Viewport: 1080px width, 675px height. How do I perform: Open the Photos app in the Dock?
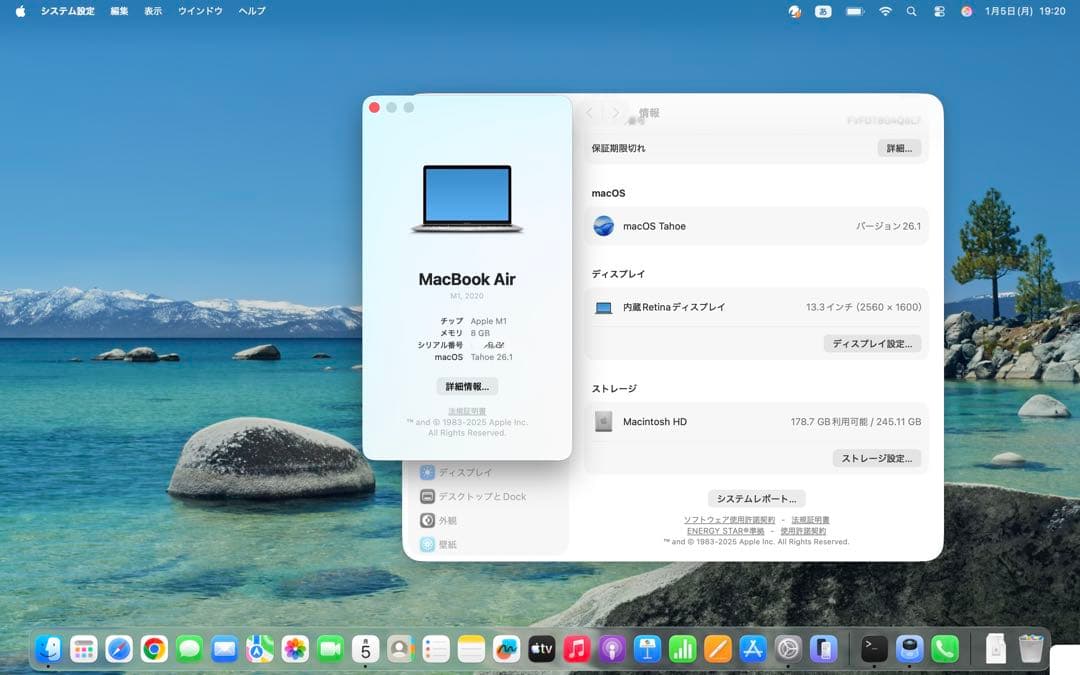(295, 649)
